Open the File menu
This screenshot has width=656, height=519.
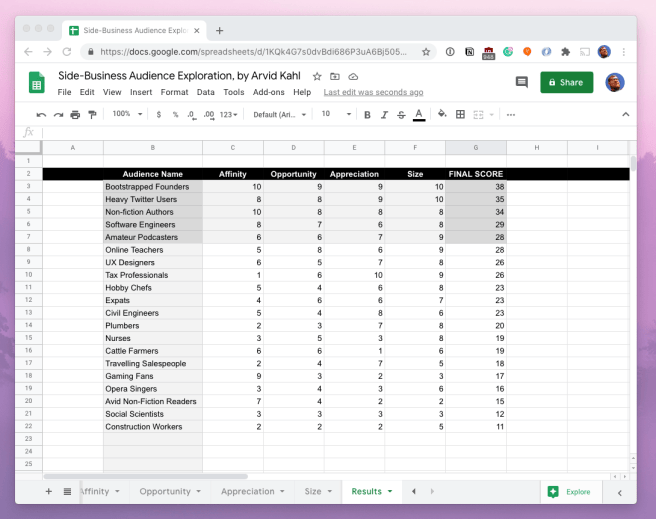(x=64, y=92)
